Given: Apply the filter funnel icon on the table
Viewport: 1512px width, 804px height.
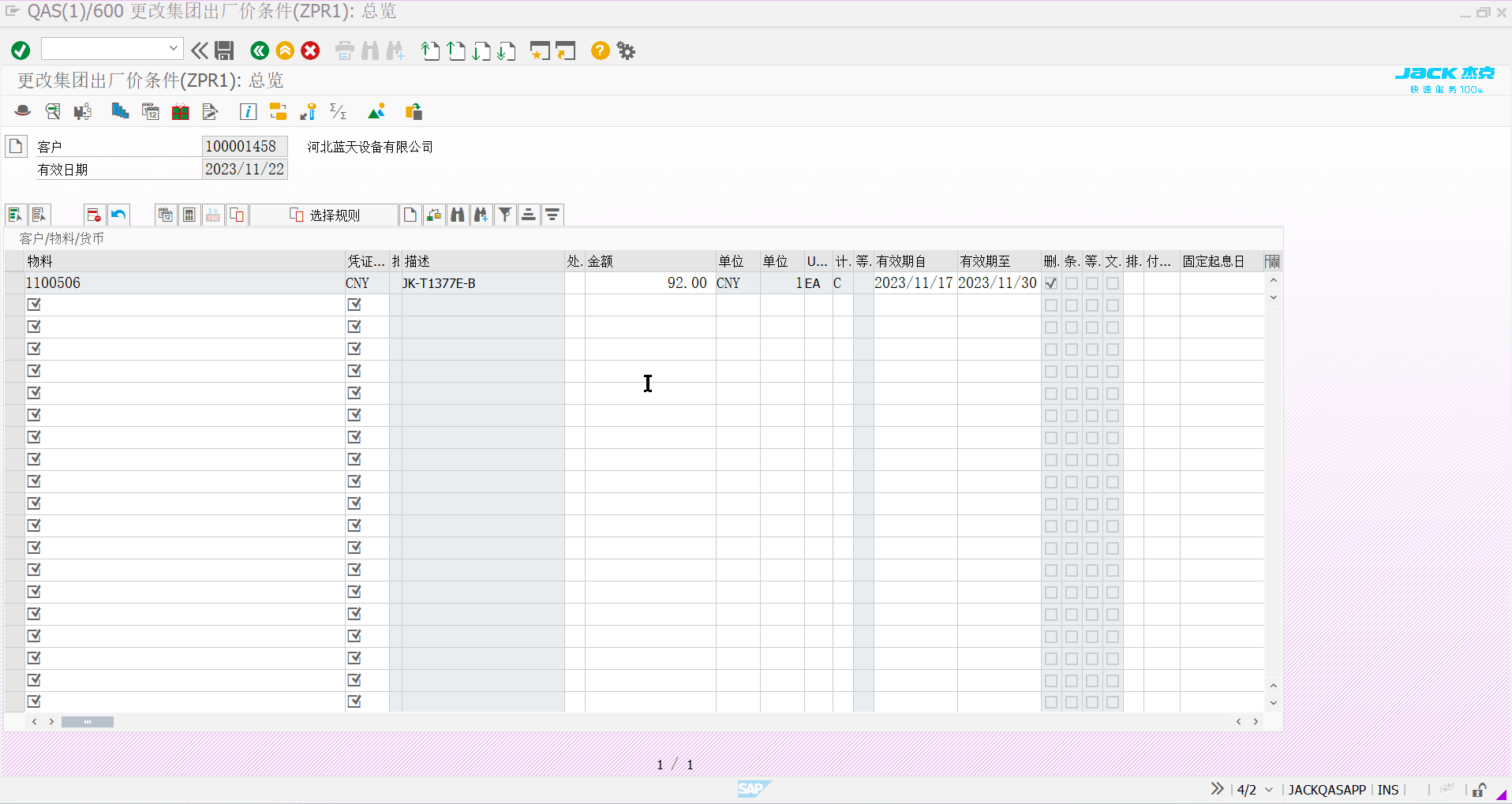Looking at the screenshot, I should point(505,214).
